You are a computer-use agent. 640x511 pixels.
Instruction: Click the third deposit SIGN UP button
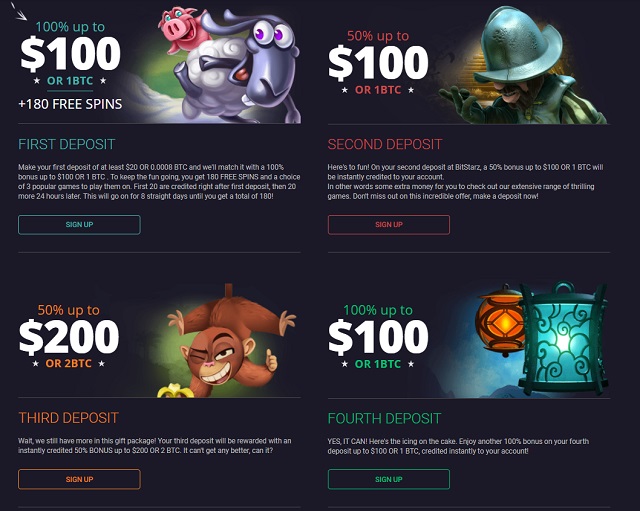coord(79,479)
